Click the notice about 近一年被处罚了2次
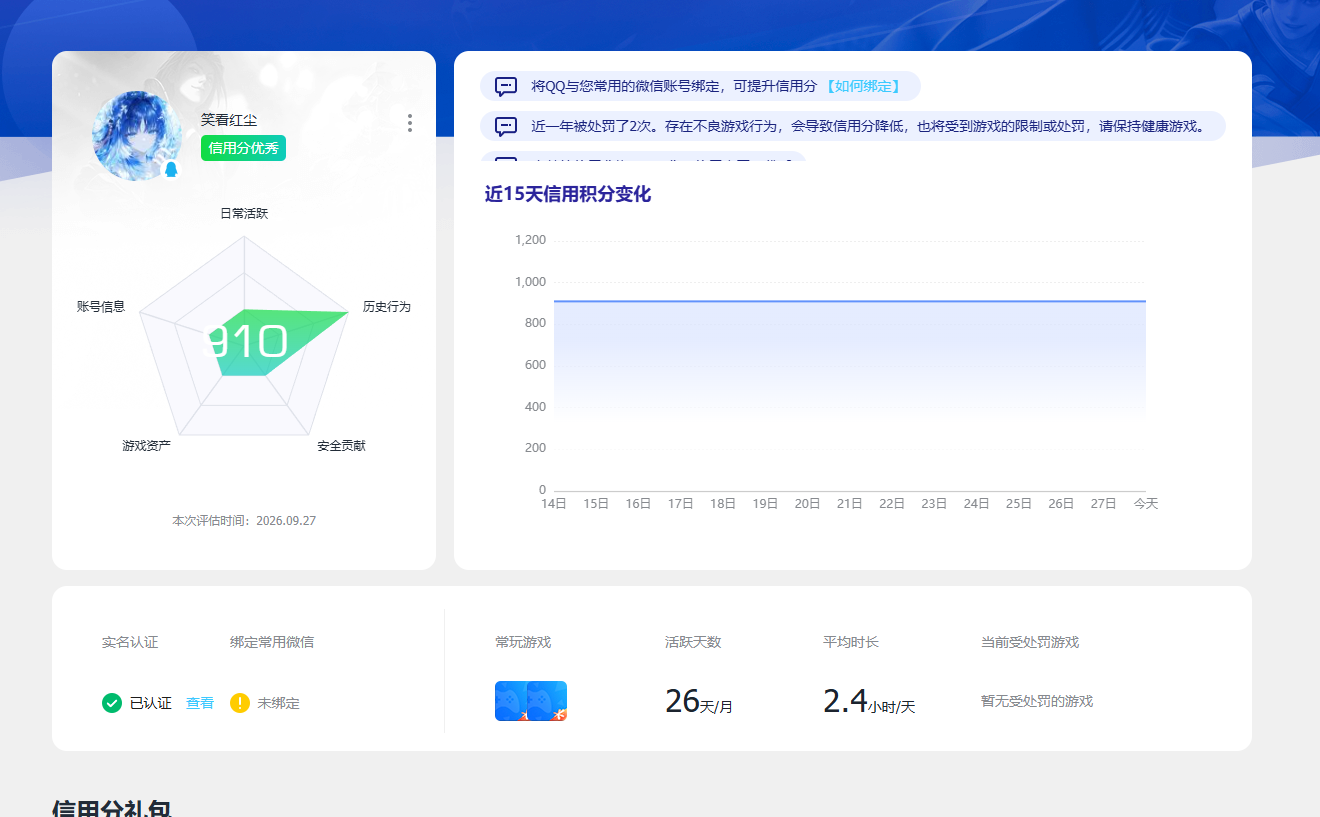The height and width of the screenshot is (817, 1320). (x=853, y=126)
